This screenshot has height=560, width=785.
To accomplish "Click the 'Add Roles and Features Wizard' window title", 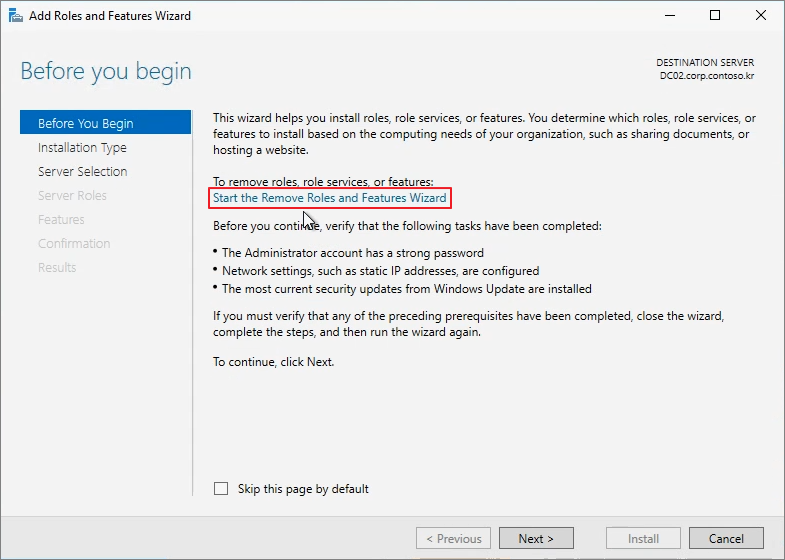I will tap(110, 16).
